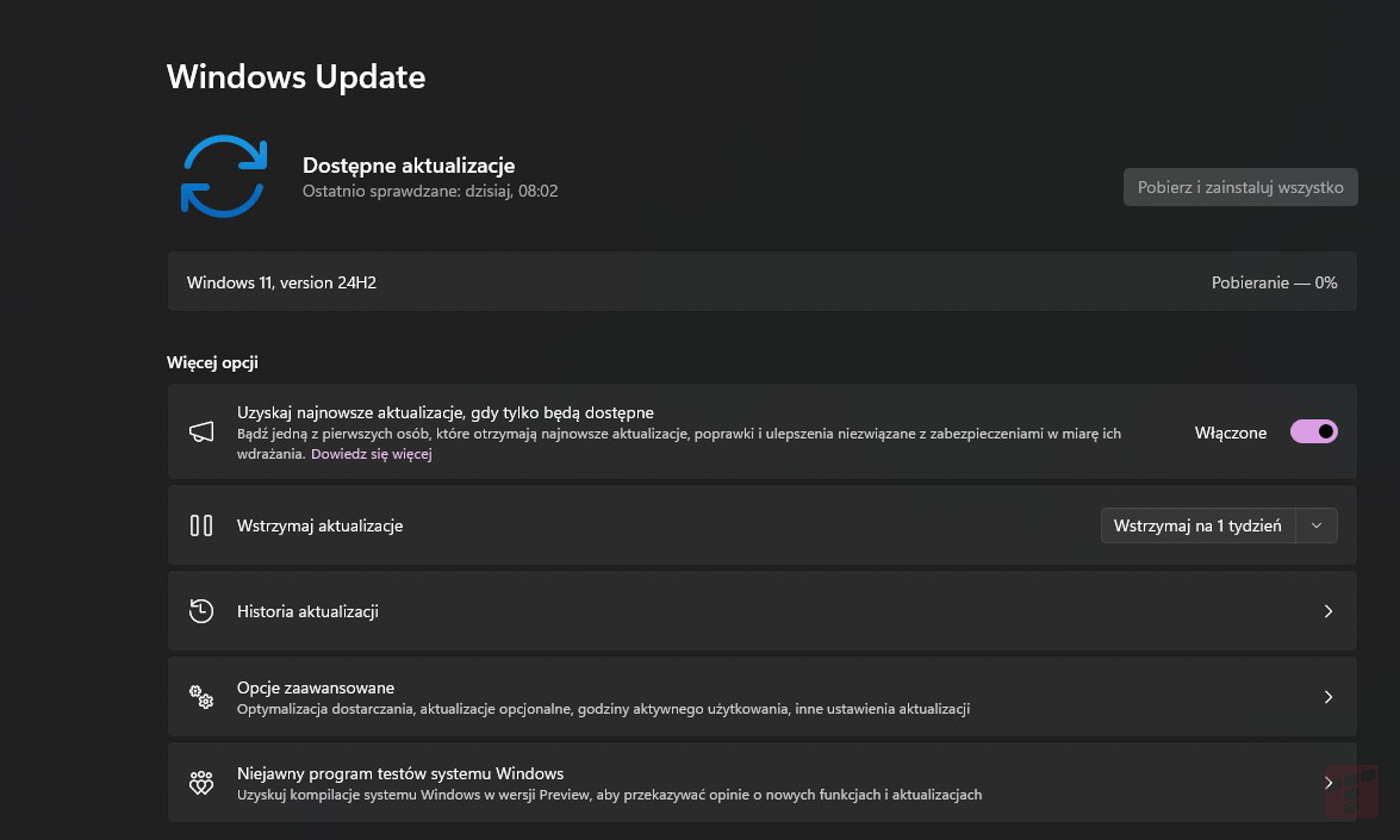Toggle off Uzyskaj najnowsze aktualizacje switch

(1314, 431)
